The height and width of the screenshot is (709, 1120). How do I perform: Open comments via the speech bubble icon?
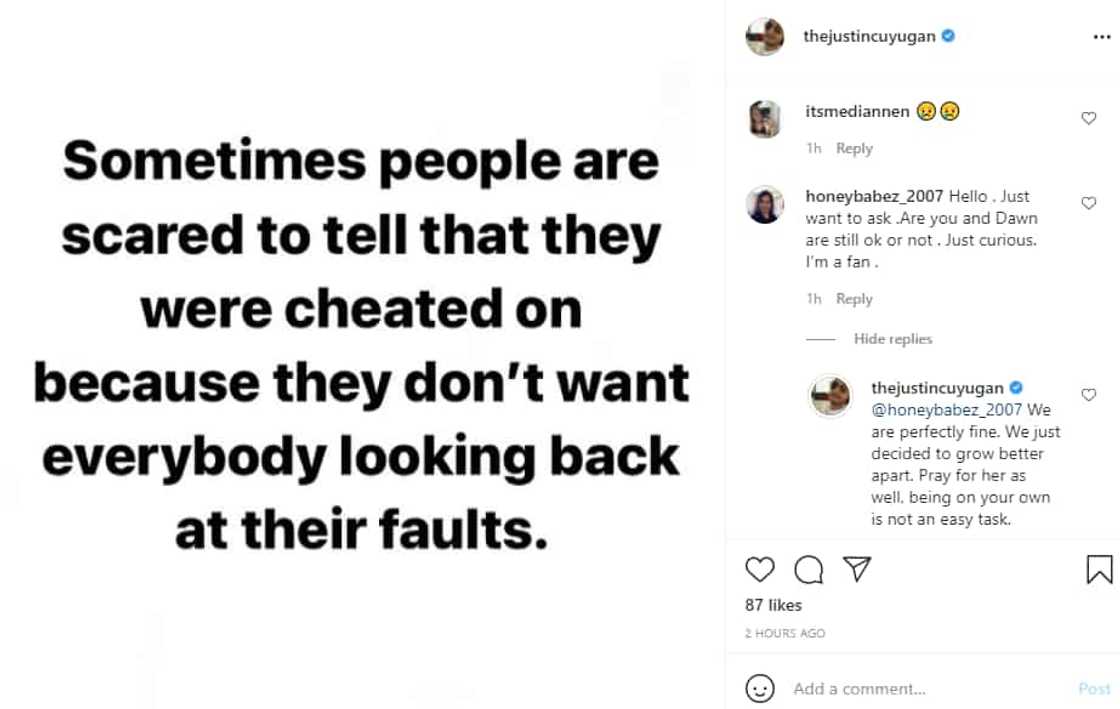click(809, 570)
